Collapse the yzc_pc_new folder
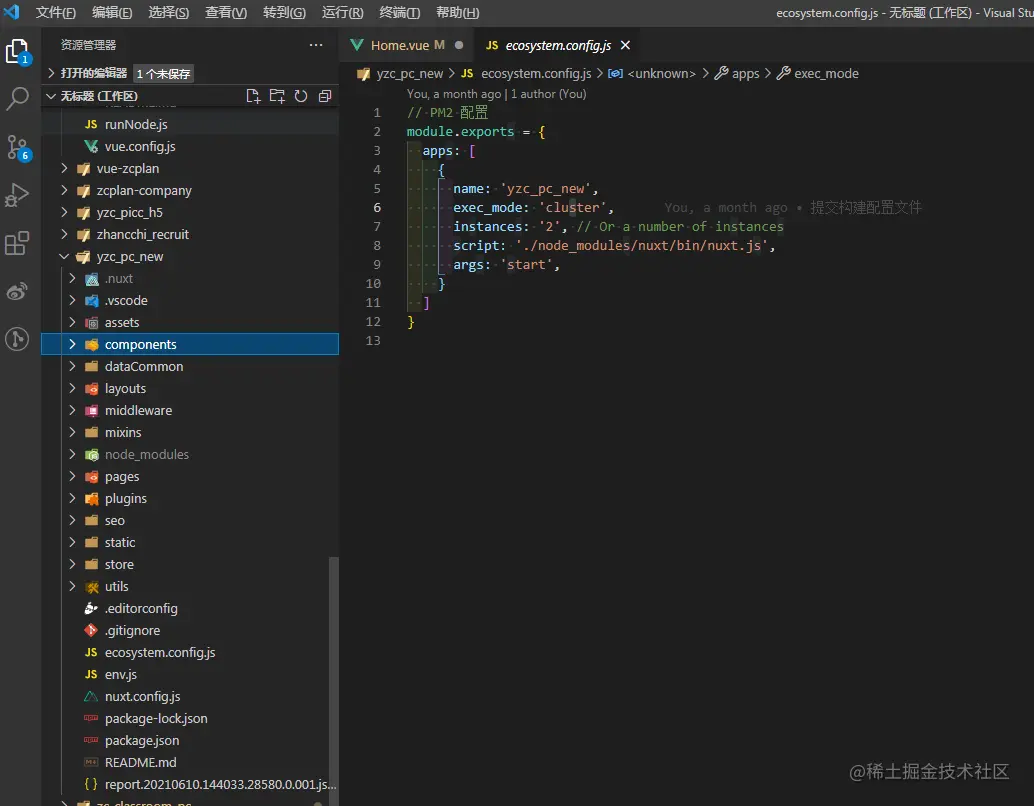Image resolution: width=1034 pixels, height=806 pixels. coord(130,257)
